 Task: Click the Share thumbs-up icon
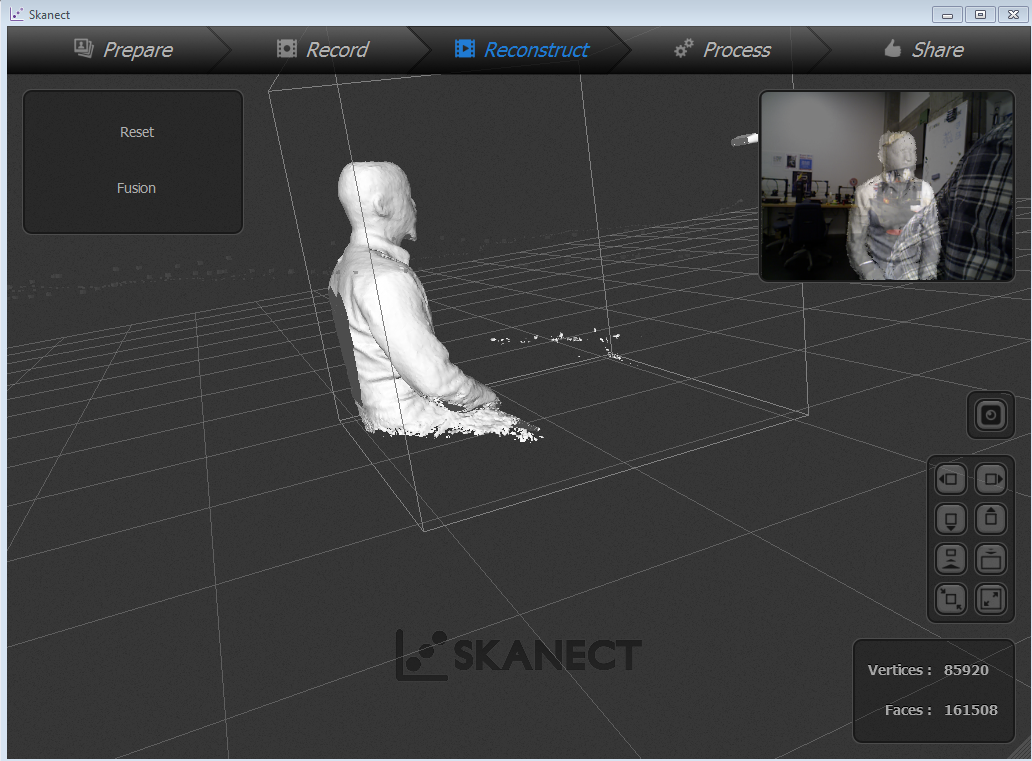892,48
